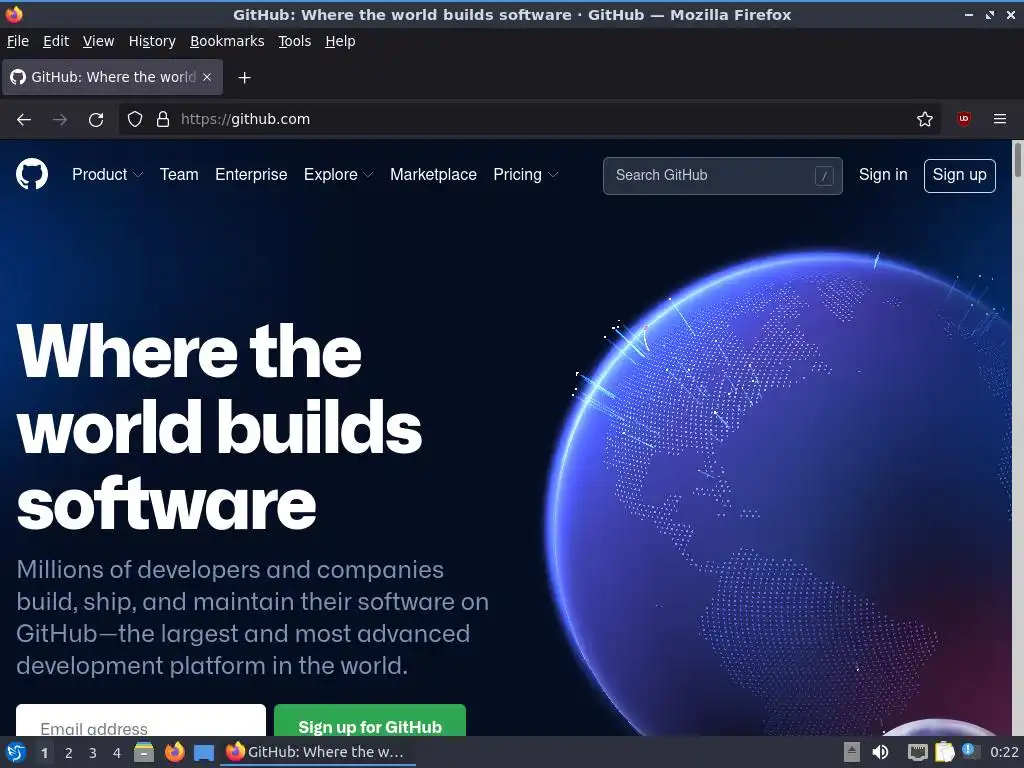
Task: Click the 'Where the world builds software' headline
Action: pos(219,427)
